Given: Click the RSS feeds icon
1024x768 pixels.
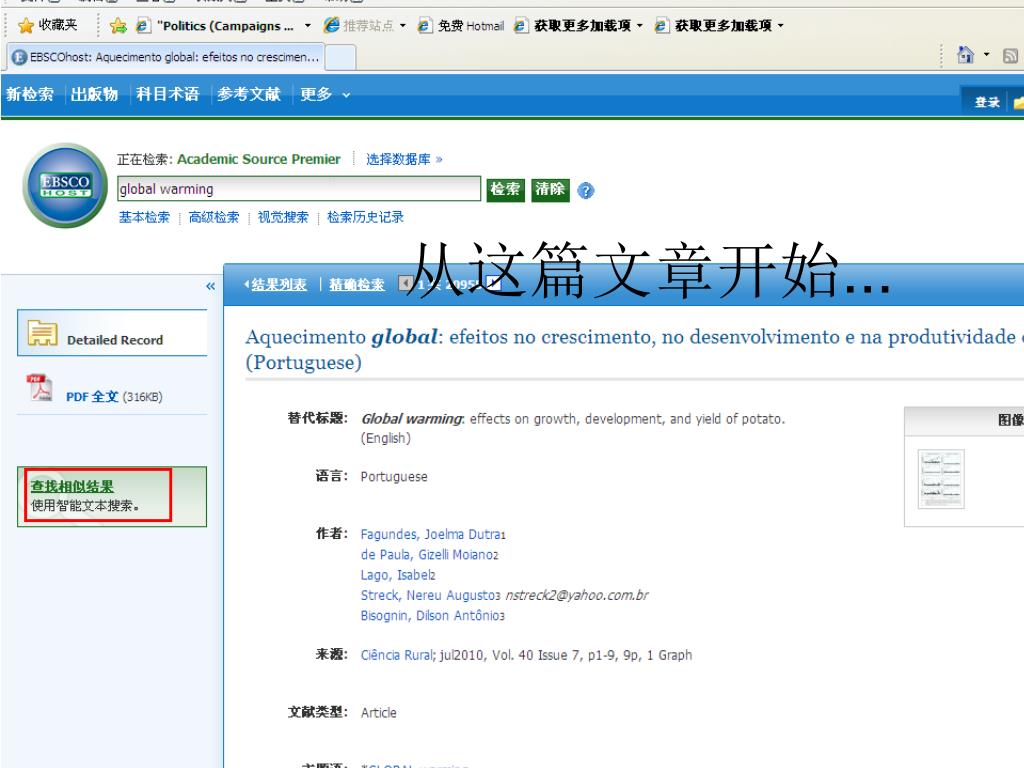Looking at the screenshot, I should (1010, 56).
